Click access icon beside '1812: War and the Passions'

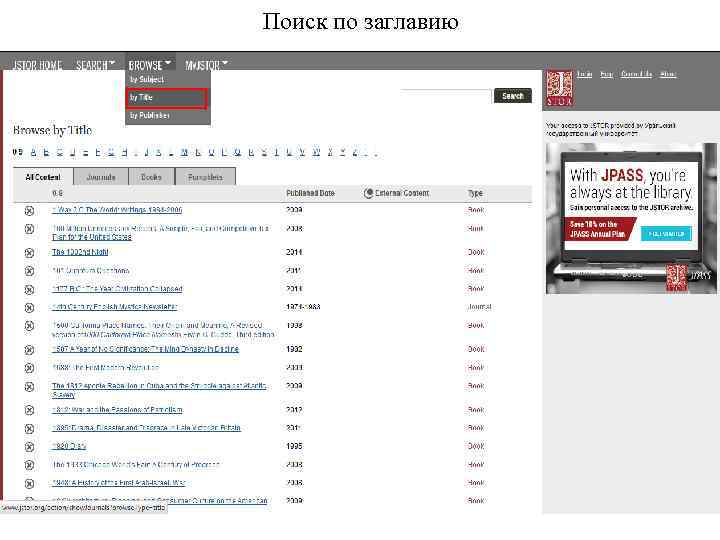coord(29,410)
